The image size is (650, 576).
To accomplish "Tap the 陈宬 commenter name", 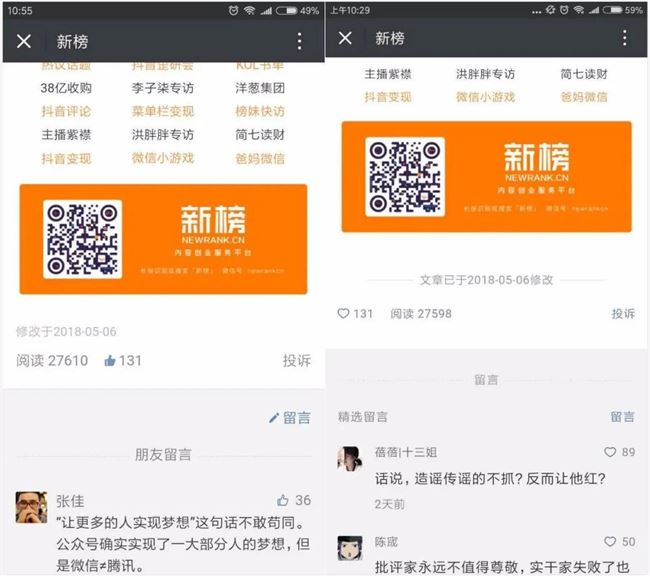I will click(386, 542).
